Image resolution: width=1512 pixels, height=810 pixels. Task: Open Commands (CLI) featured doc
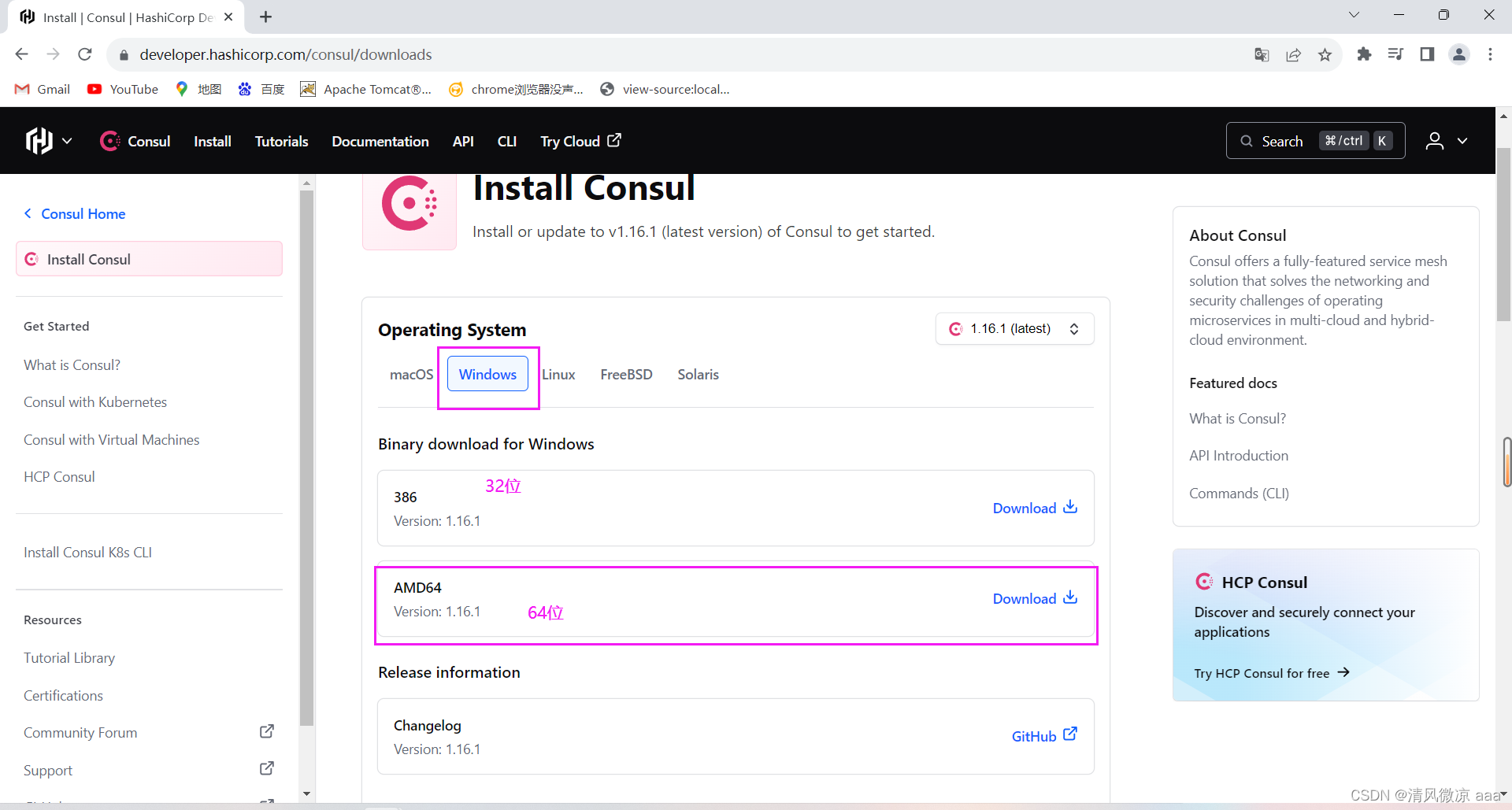(x=1239, y=494)
